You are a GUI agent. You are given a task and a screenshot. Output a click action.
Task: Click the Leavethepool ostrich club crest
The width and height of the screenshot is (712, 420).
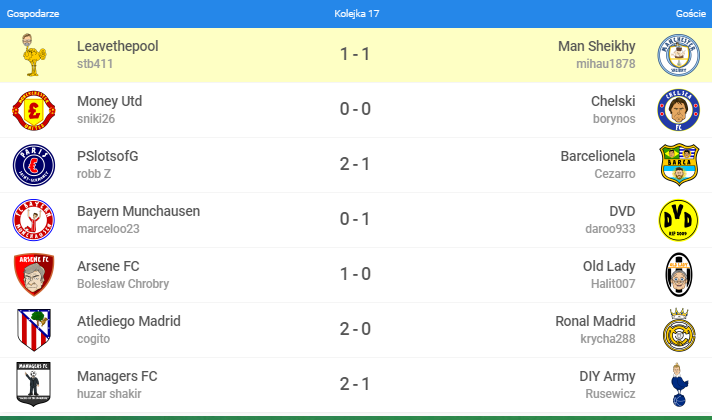34,55
